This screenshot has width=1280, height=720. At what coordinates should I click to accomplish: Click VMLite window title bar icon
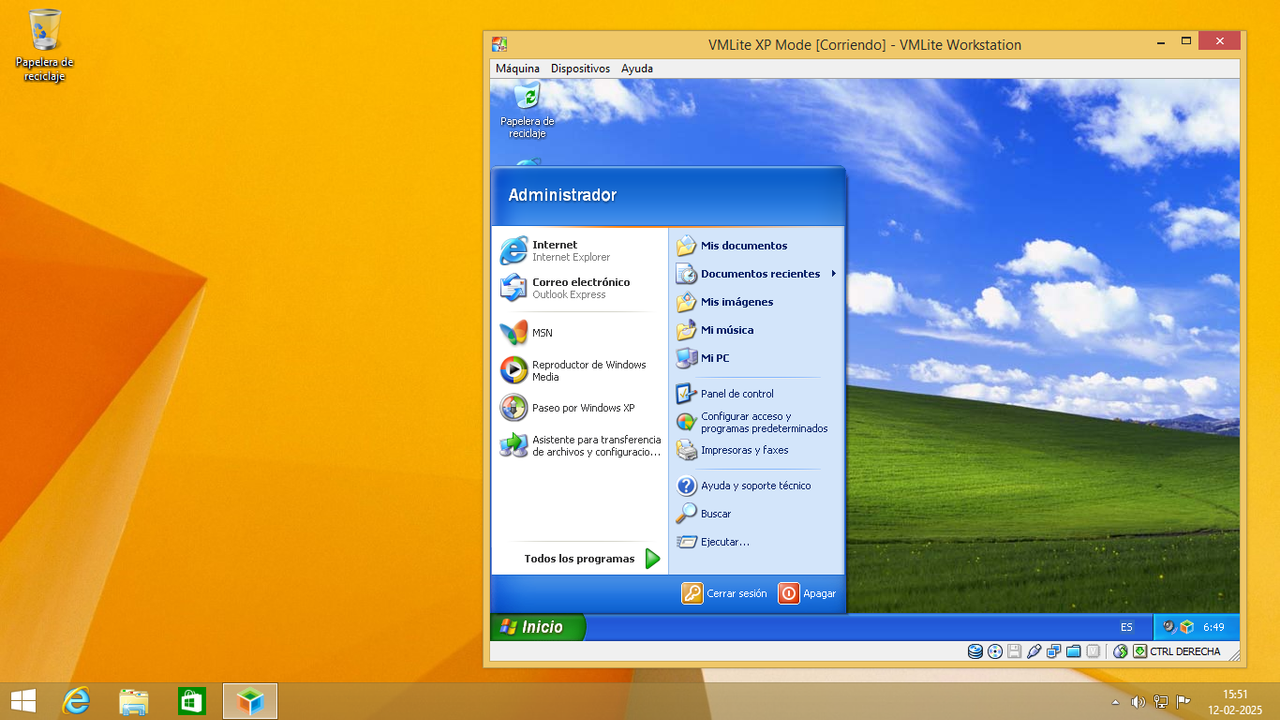click(x=499, y=44)
